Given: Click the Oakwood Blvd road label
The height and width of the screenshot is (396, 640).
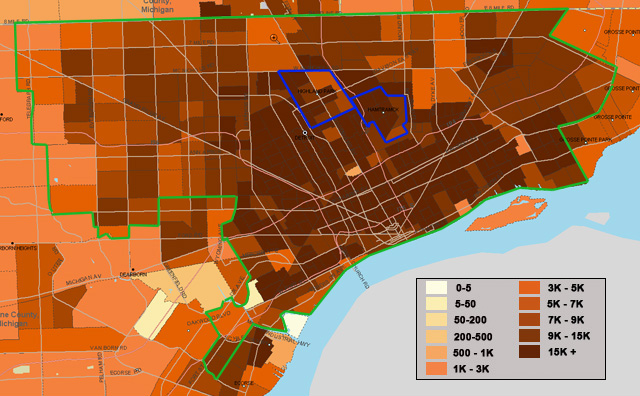Looking at the screenshot, I should click(209, 319).
